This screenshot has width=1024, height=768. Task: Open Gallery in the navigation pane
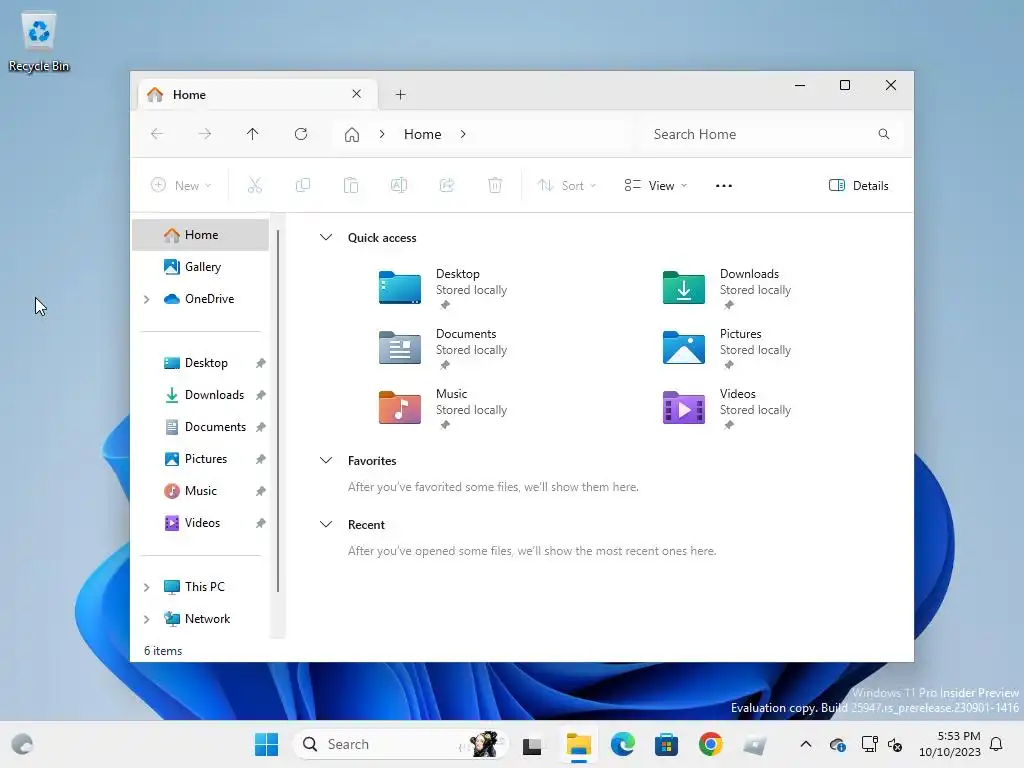tap(200, 267)
